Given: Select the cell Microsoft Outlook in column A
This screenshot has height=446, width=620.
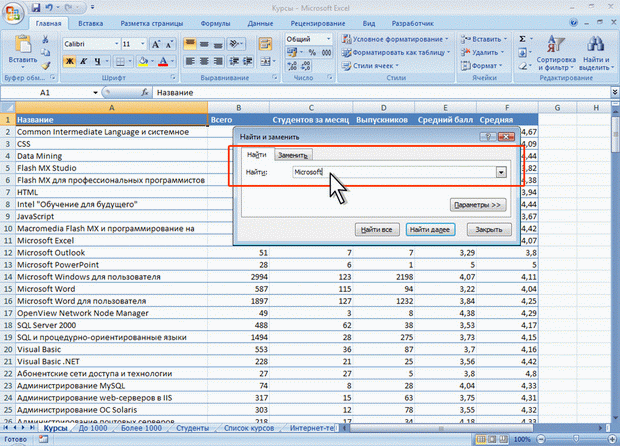Looking at the screenshot, I should point(112,253).
